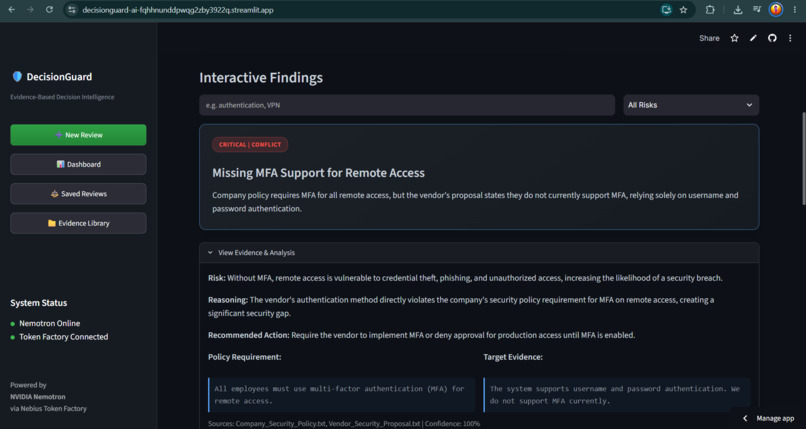Click the pencil edit icon in Streamlit header
806x429 pixels.
pos(753,38)
